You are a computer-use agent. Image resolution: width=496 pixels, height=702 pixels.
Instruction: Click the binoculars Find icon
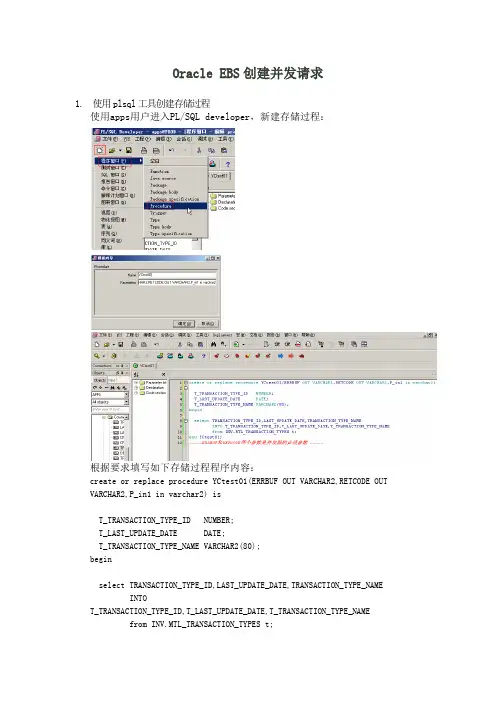pyautogui.click(x=213, y=344)
